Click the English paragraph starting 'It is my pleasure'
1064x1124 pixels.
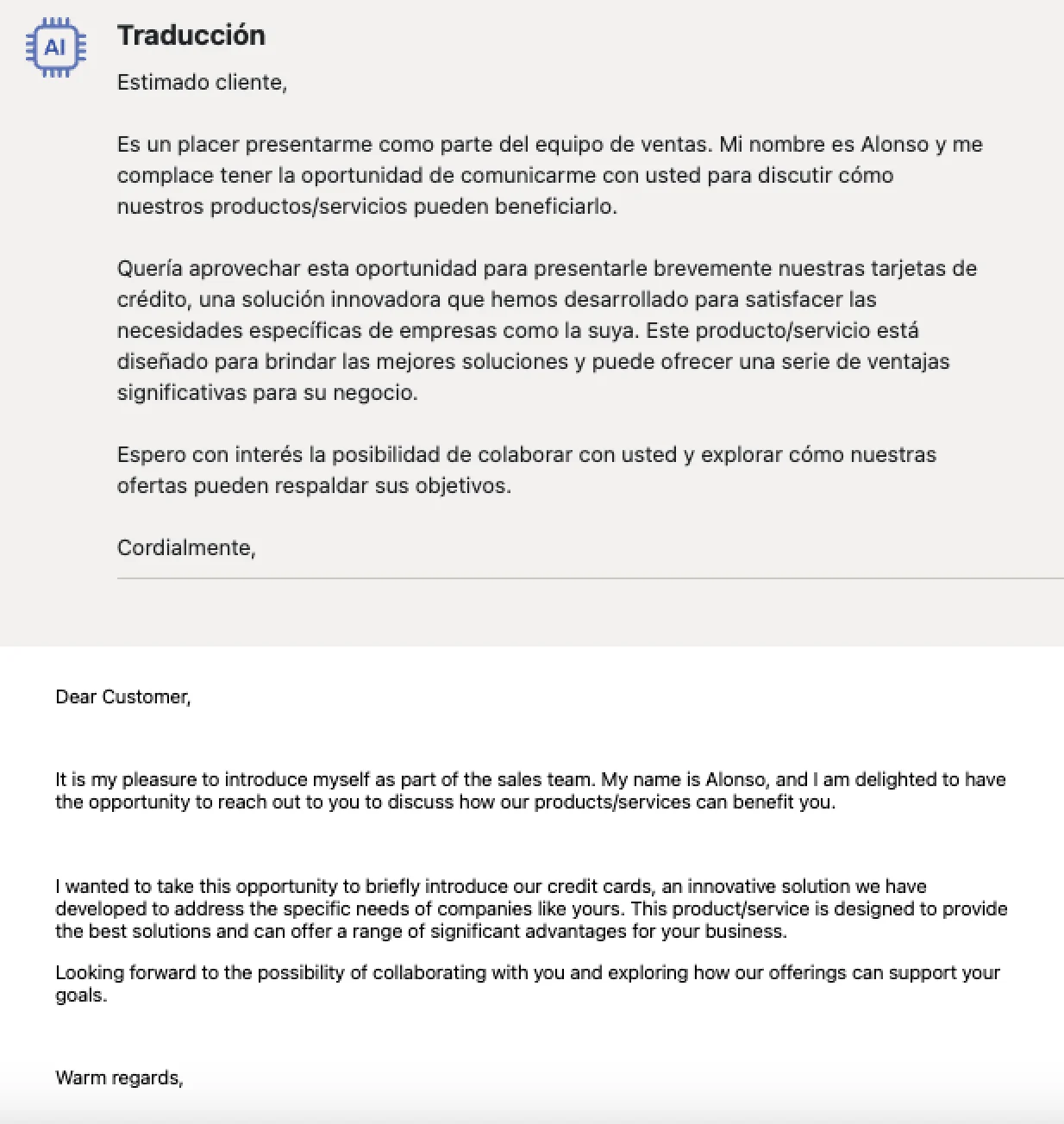tap(530, 790)
